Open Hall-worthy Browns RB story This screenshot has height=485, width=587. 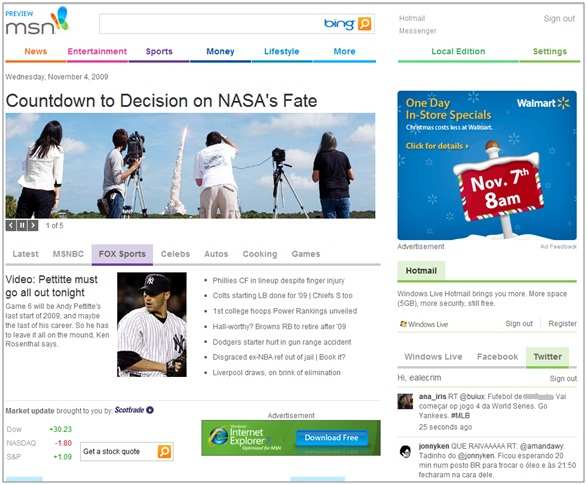279,327
